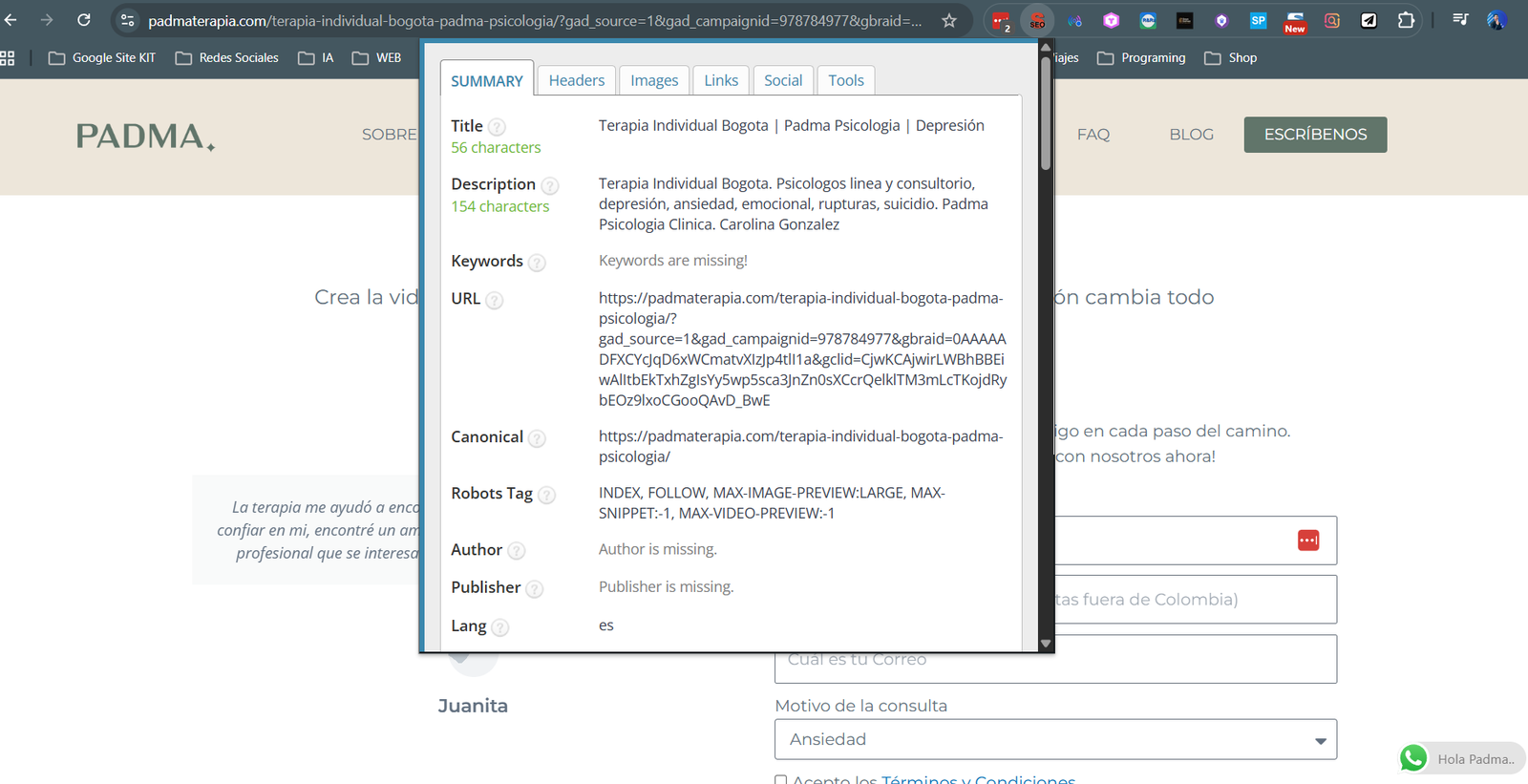Open the IA bookmark folder
Viewport: 1528px width, 784px height.
[316, 58]
